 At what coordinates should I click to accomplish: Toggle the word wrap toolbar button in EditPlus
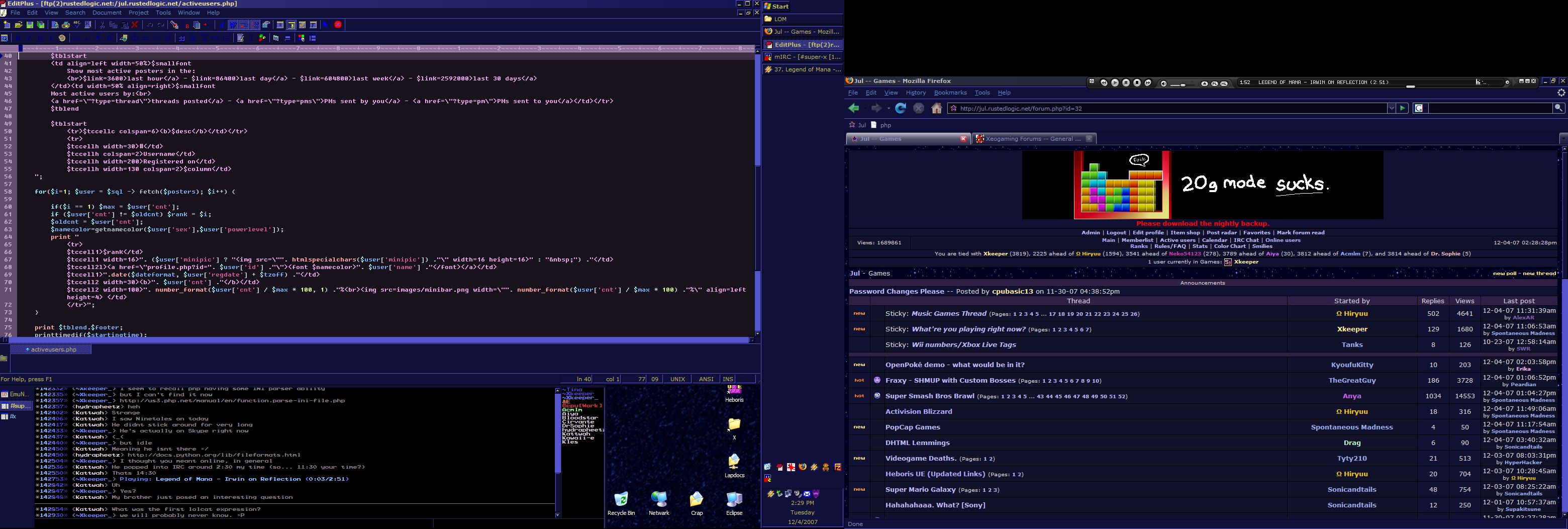(x=233, y=25)
